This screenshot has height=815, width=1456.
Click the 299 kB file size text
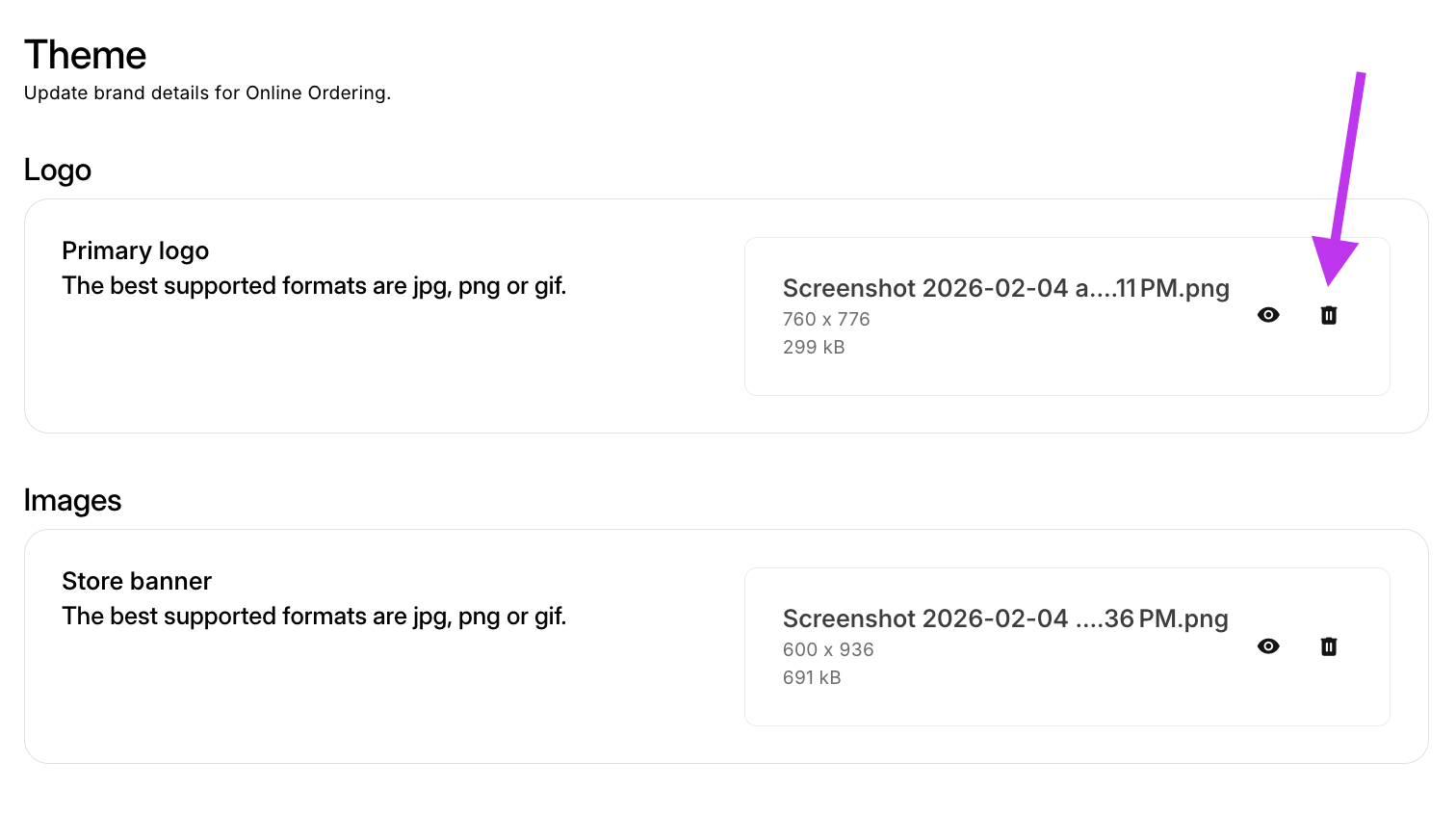pos(814,347)
